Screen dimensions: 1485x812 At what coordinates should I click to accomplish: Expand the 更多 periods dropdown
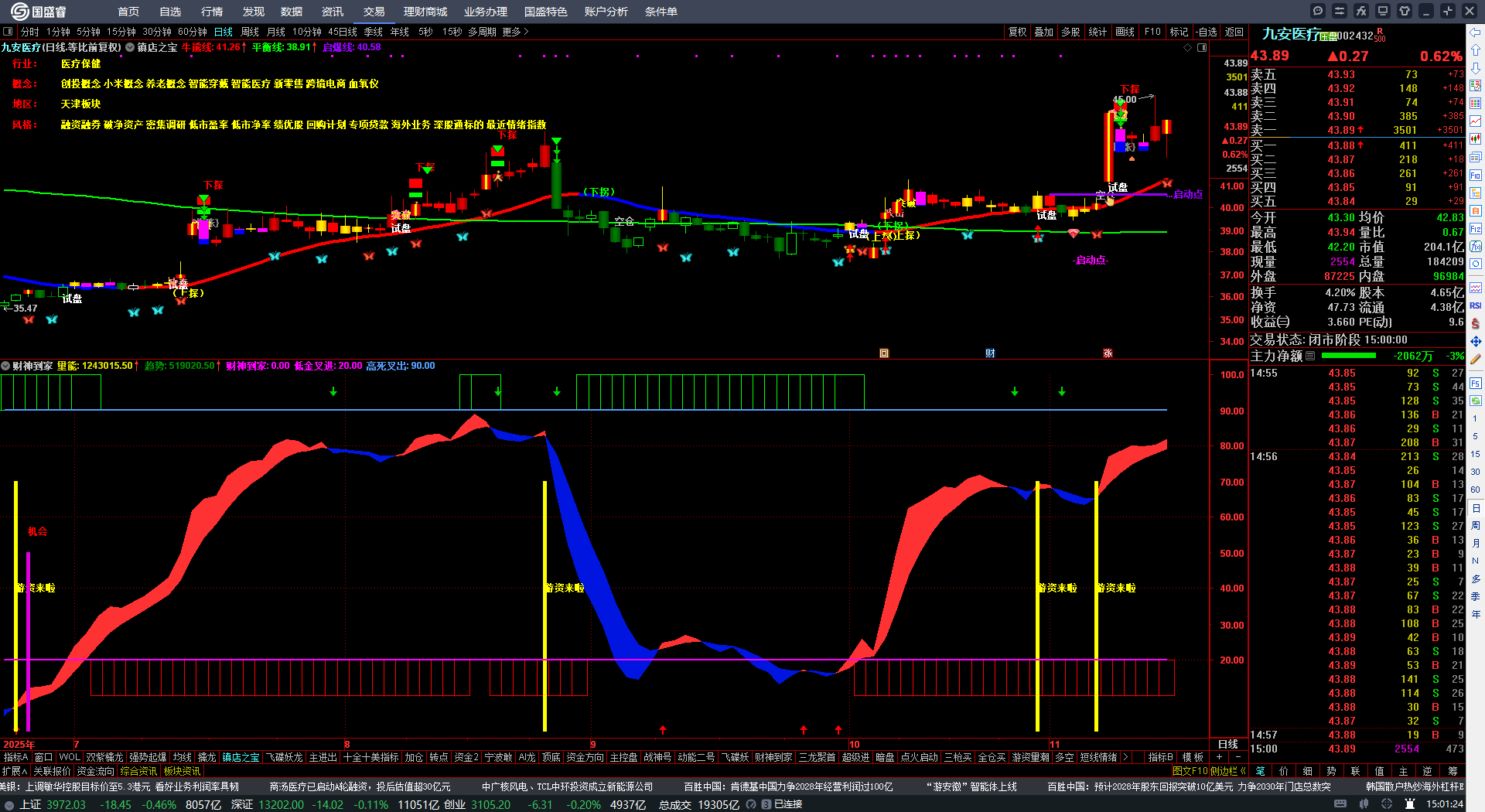(515, 32)
